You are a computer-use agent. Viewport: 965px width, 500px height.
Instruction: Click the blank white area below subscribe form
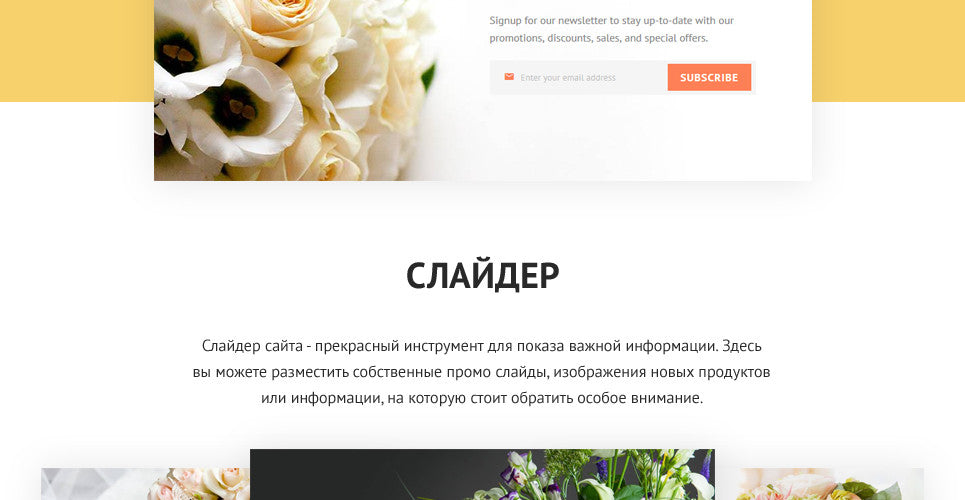pos(622,139)
